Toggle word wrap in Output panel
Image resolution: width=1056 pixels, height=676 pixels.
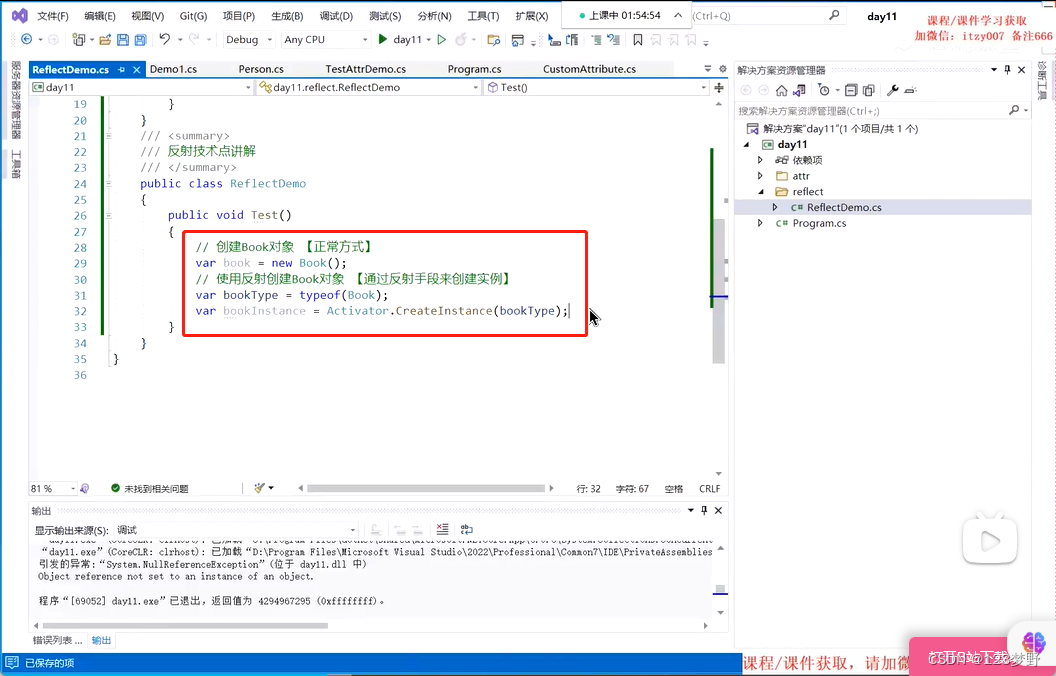coord(467,529)
